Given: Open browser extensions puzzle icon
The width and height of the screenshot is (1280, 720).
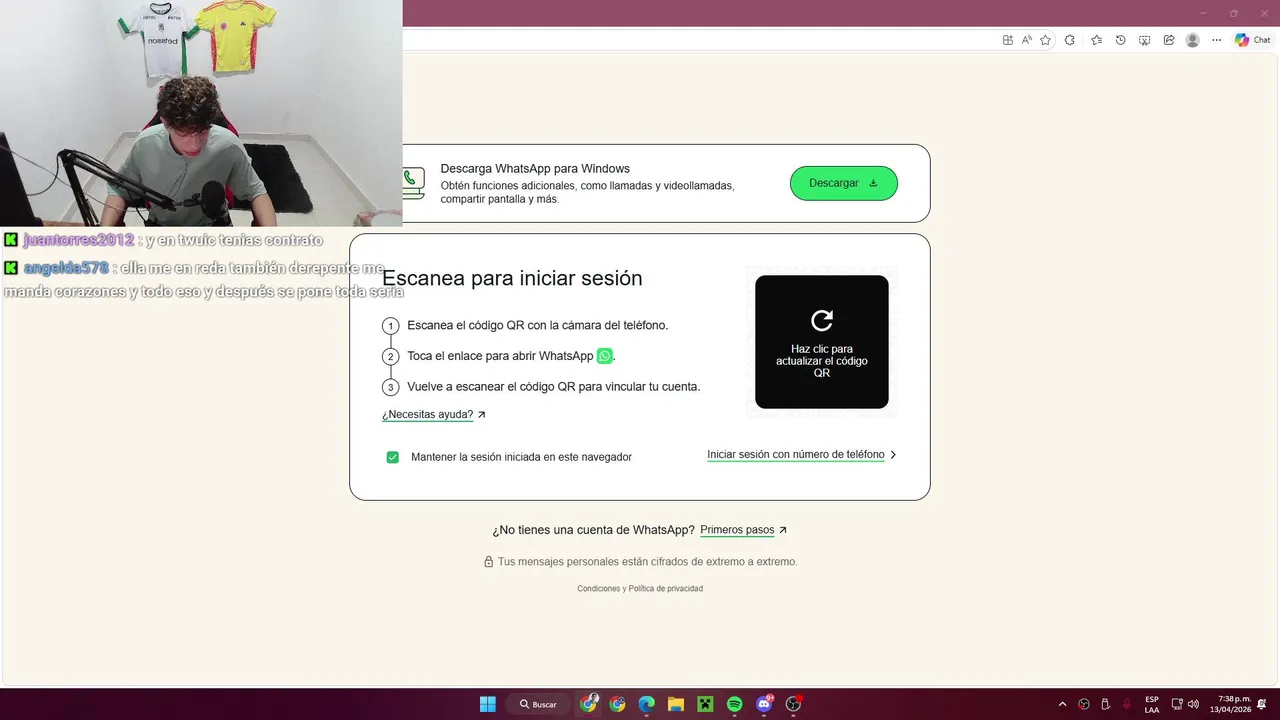Looking at the screenshot, I should [x=1070, y=40].
